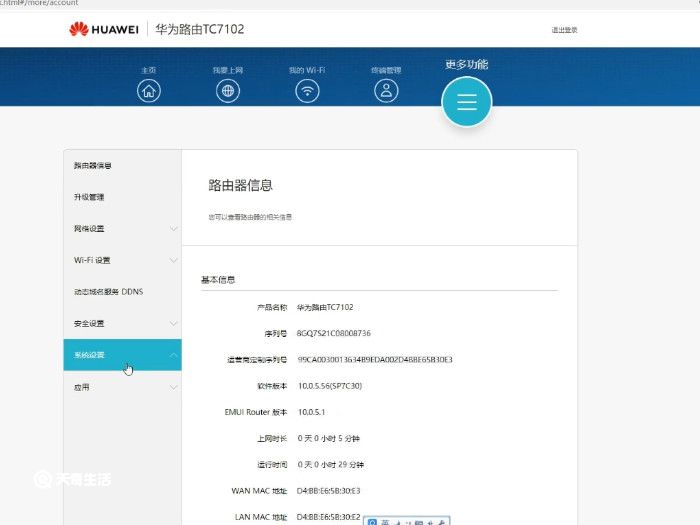Open 网络设置 sidebar item
This screenshot has width=700, height=525.
122,229
